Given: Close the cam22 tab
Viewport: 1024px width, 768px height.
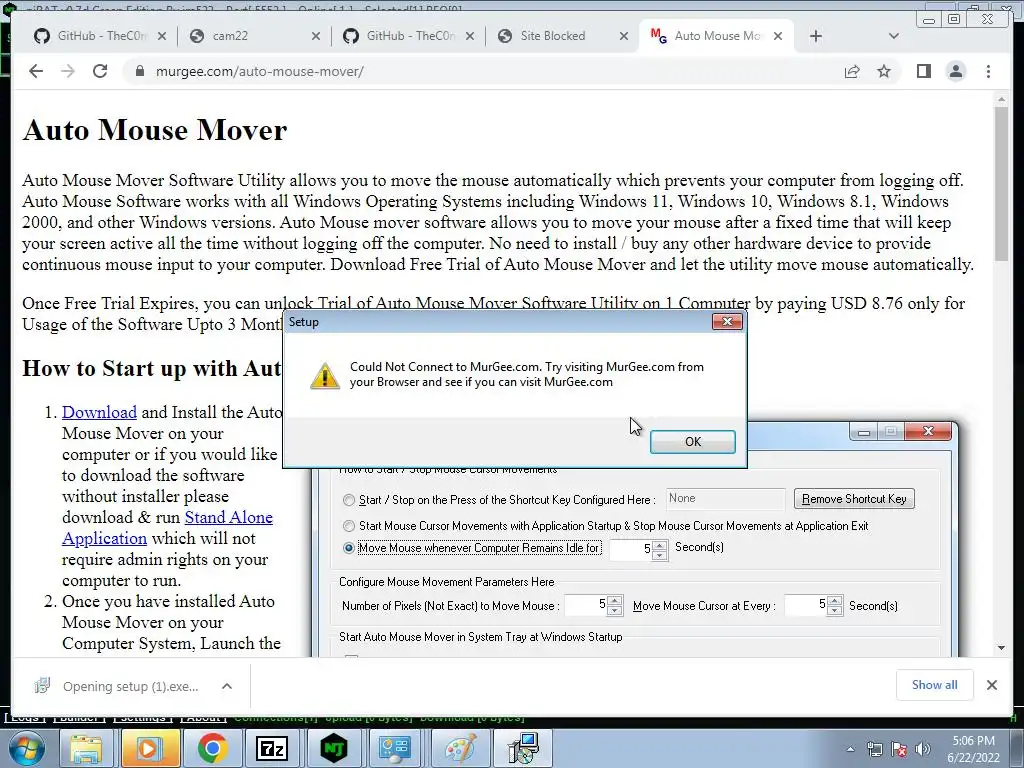Looking at the screenshot, I should (x=315, y=36).
